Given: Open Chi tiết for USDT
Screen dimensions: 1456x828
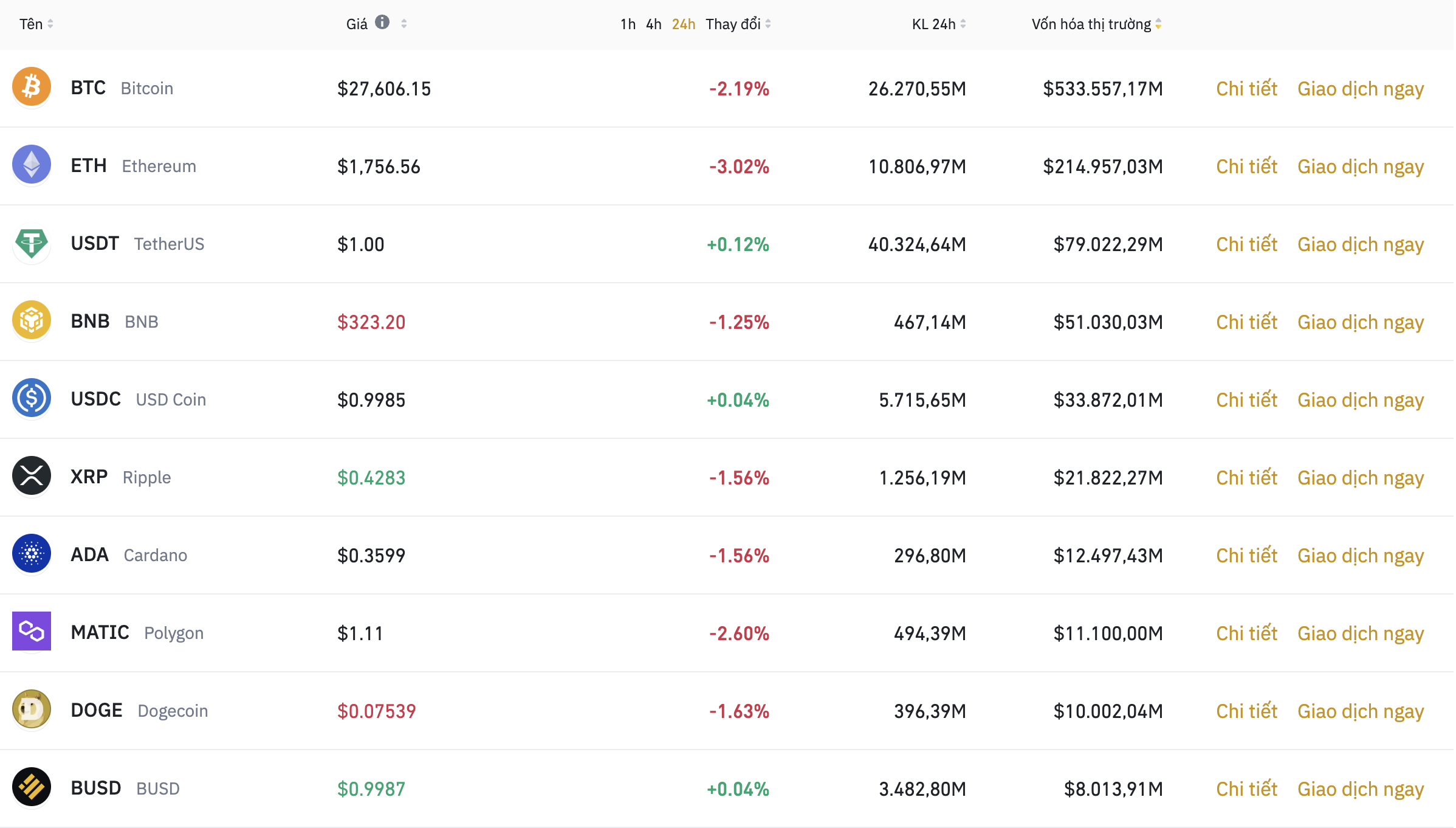Looking at the screenshot, I should (x=1246, y=244).
